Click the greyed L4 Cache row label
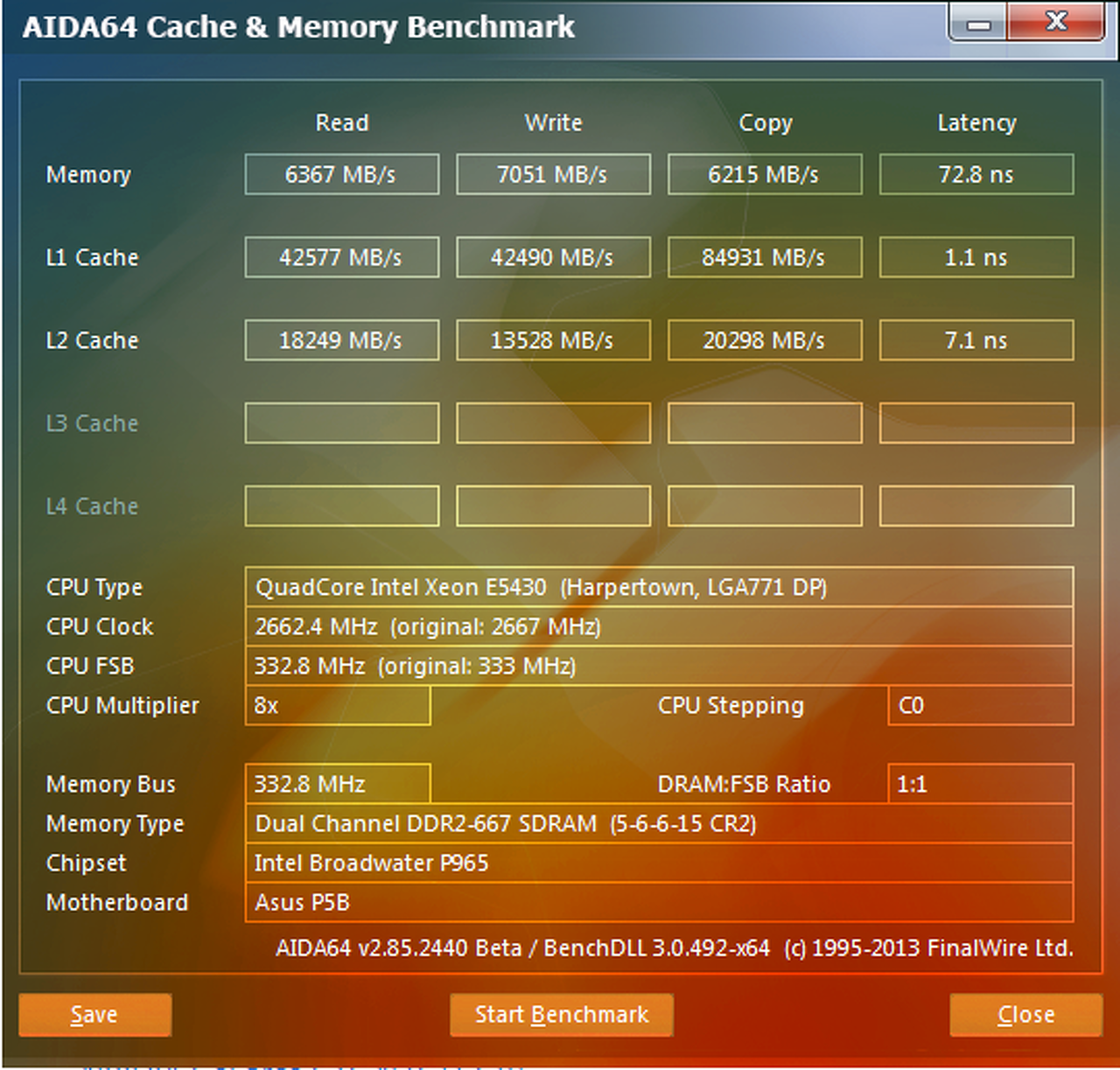The width and height of the screenshot is (1120, 1070). click(92, 507)
